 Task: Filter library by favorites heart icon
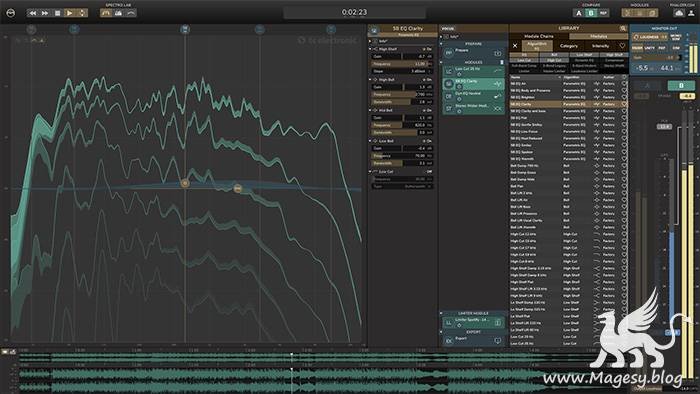[x=622, y=46]
